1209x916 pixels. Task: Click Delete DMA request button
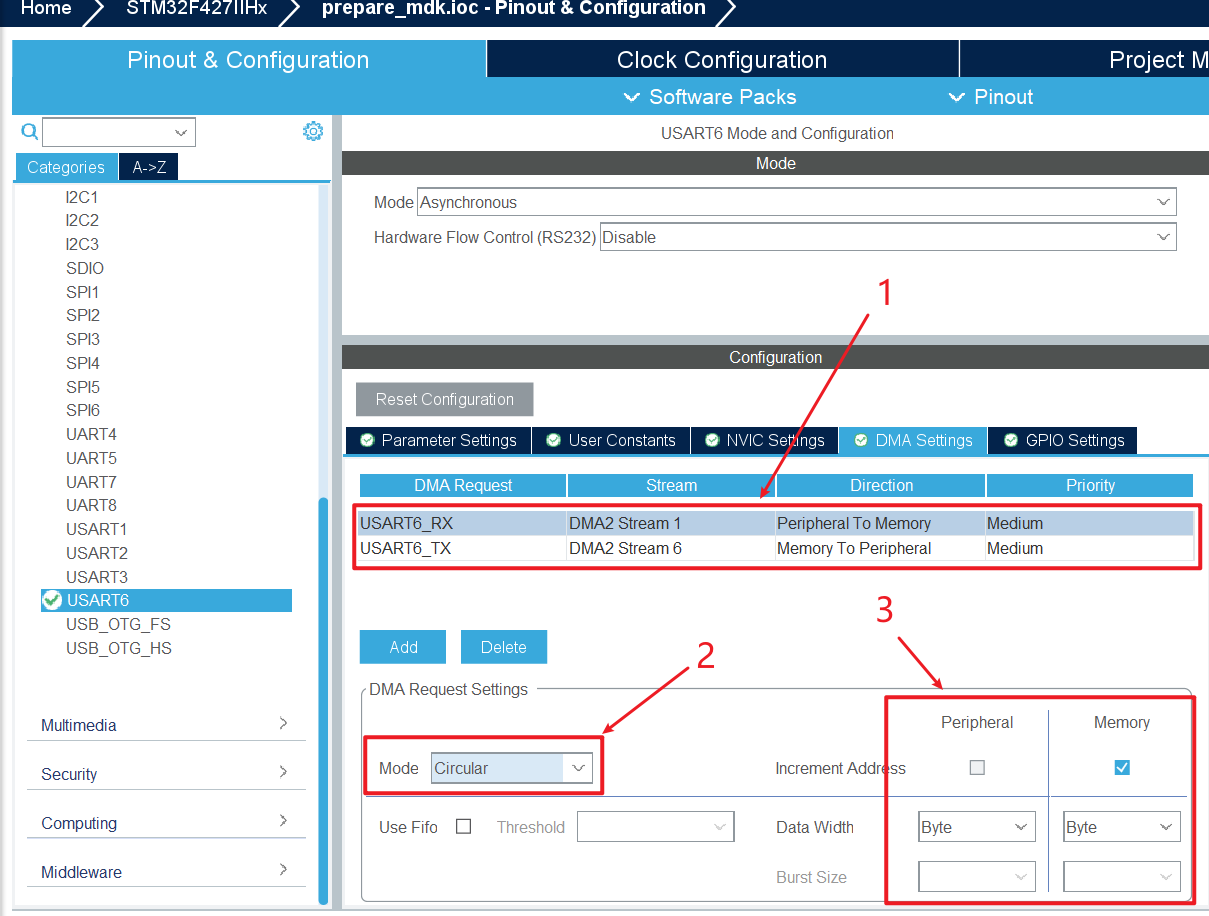pyautogui.click(x=504, y=647)
